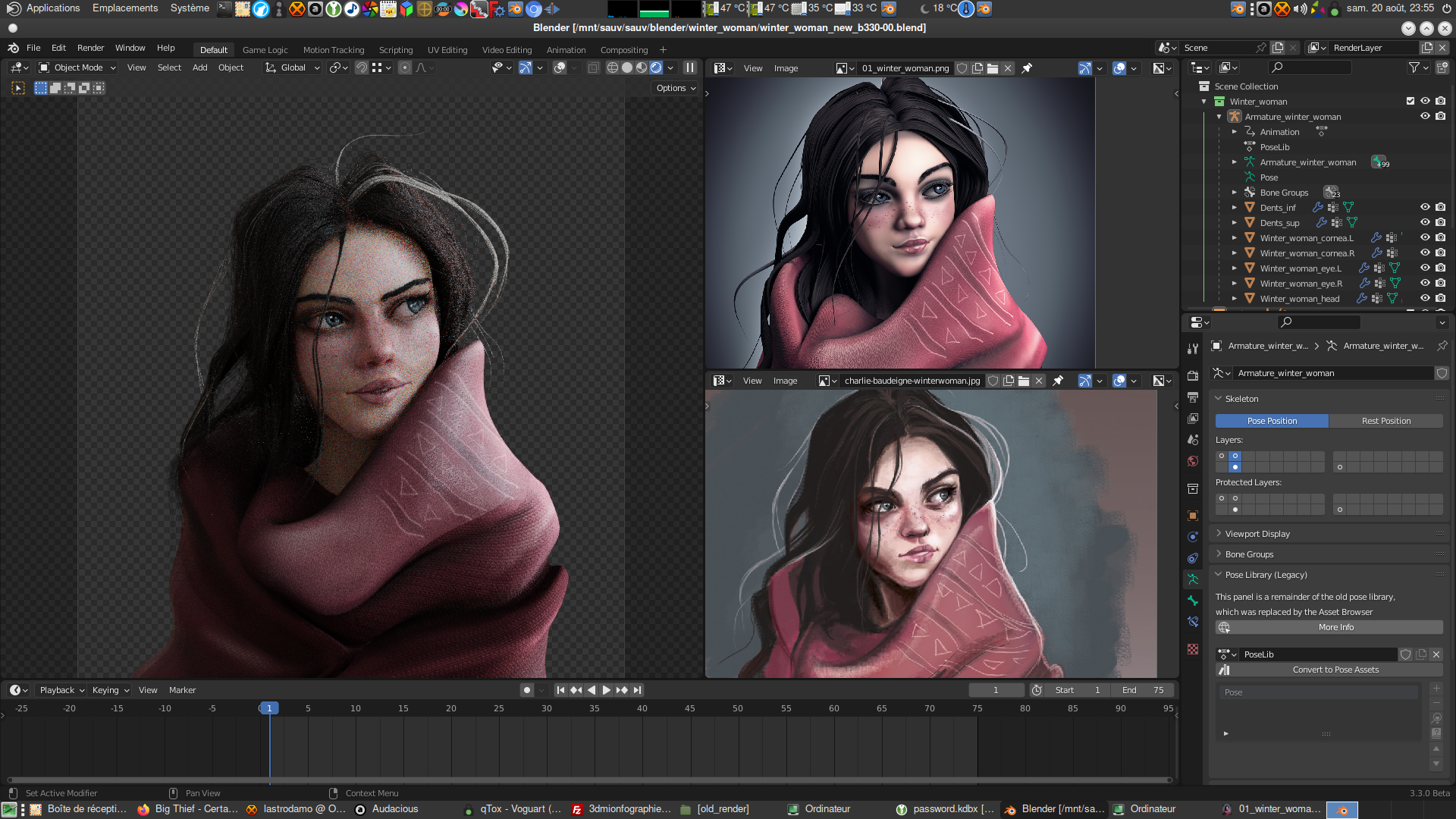Click the More Info button
The image size is (1456, 819).
tap(1329, 627)
